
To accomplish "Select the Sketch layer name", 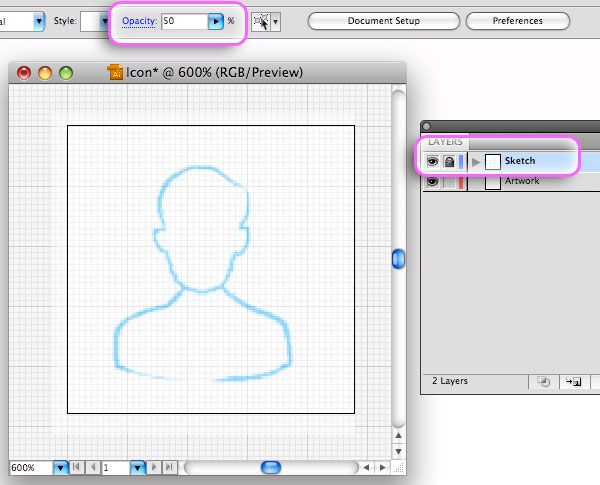I will [x=520, y=161].
